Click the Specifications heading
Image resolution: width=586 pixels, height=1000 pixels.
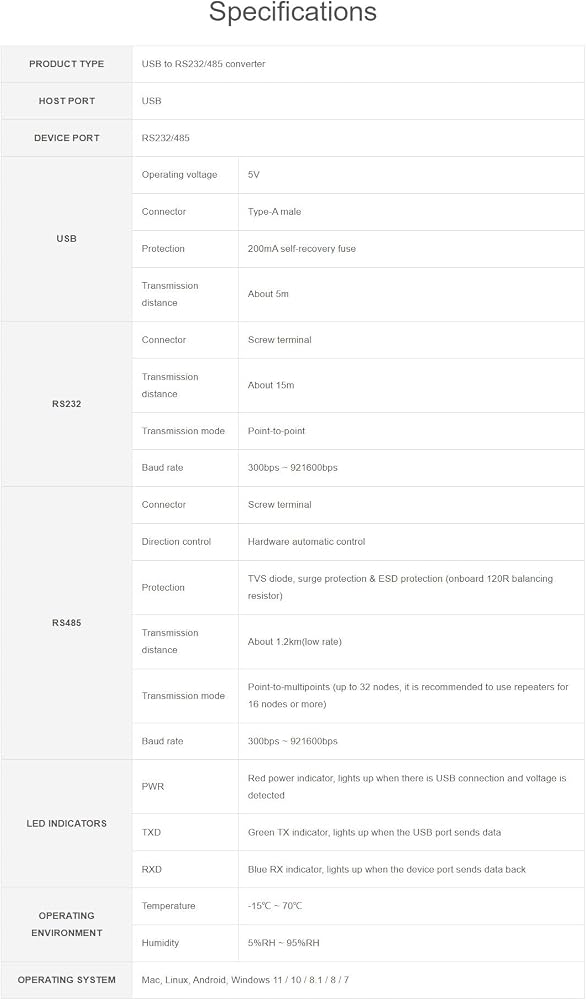point(293,13)
